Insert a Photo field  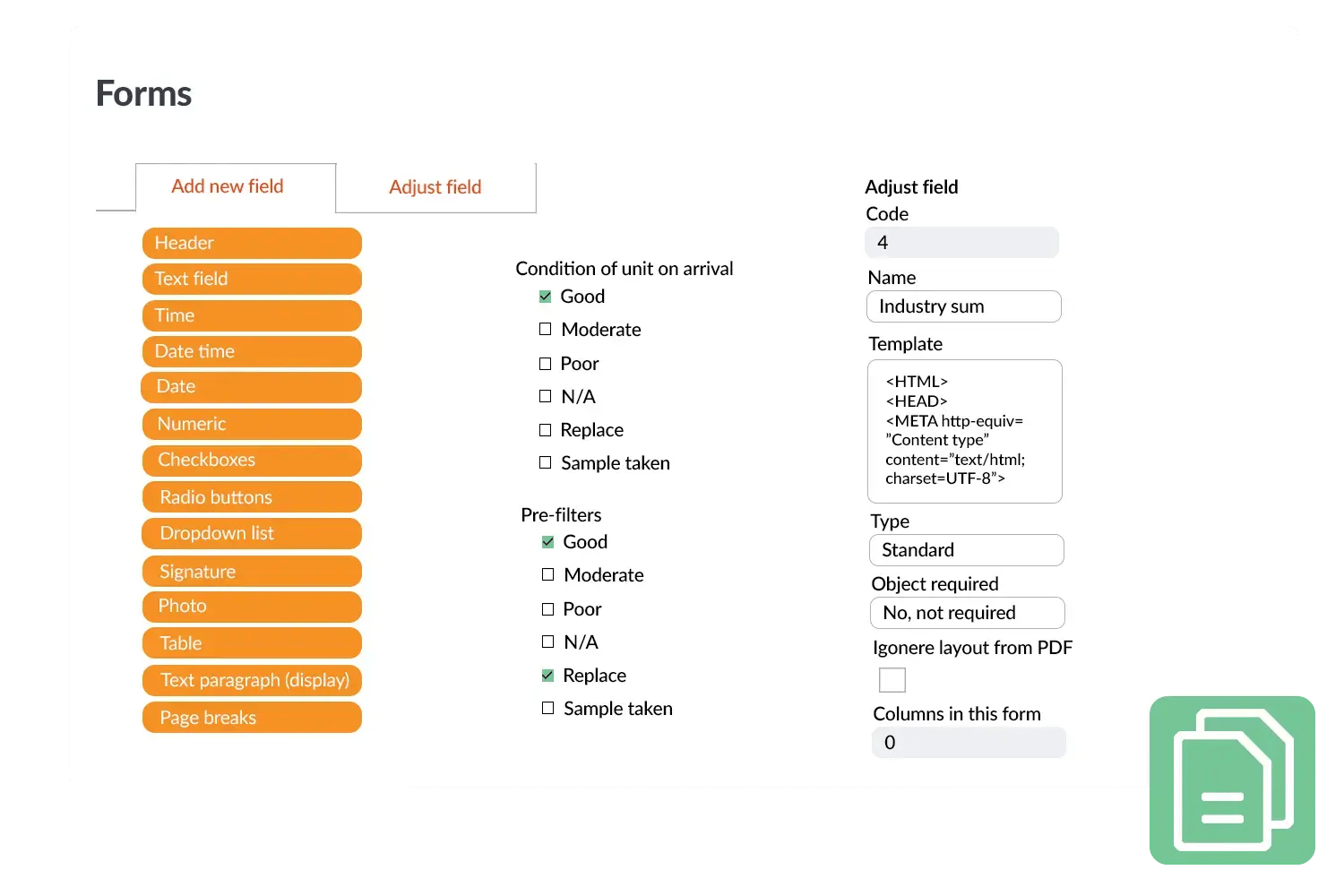252,607
